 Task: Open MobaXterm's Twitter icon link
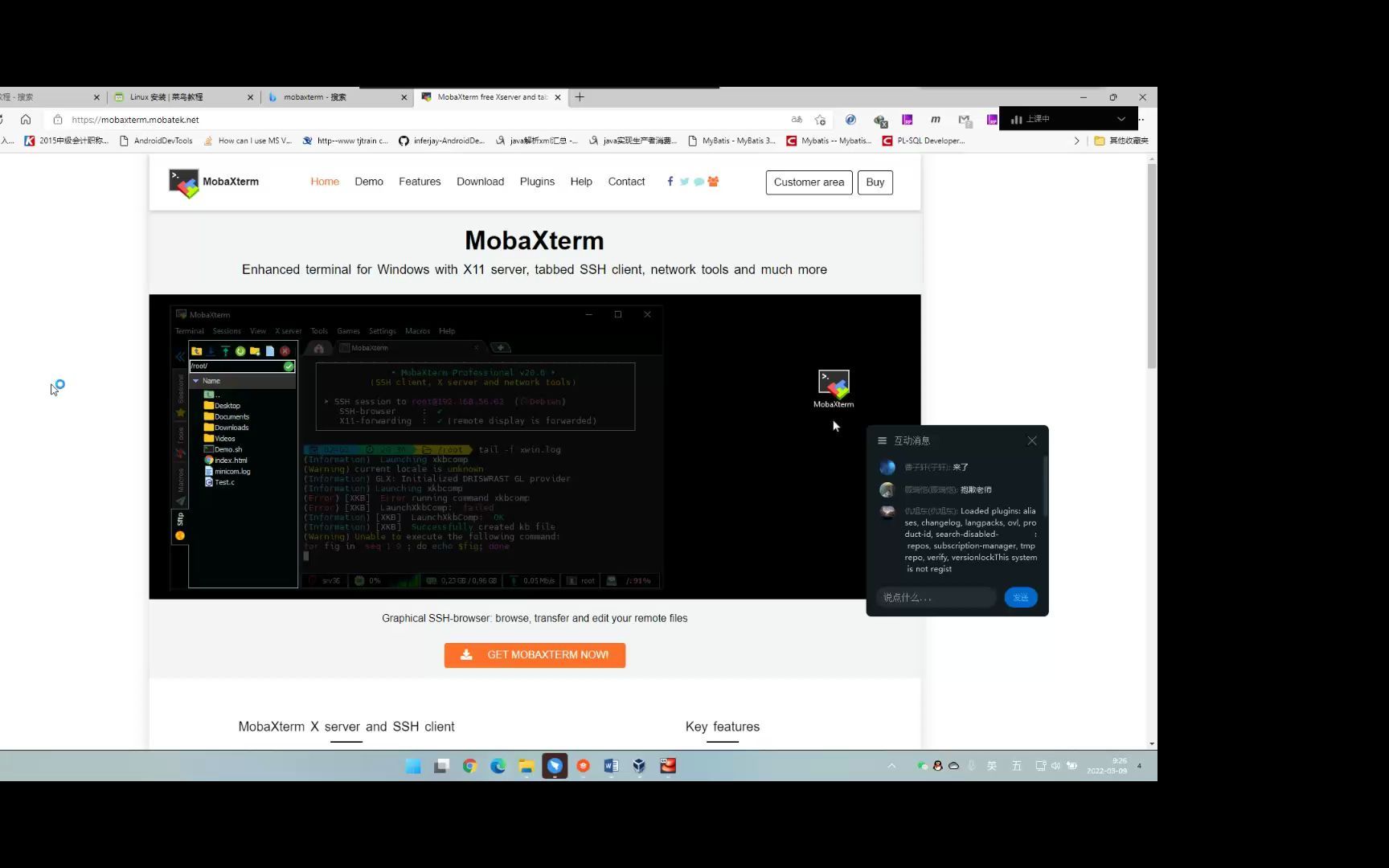coord(684,182)
